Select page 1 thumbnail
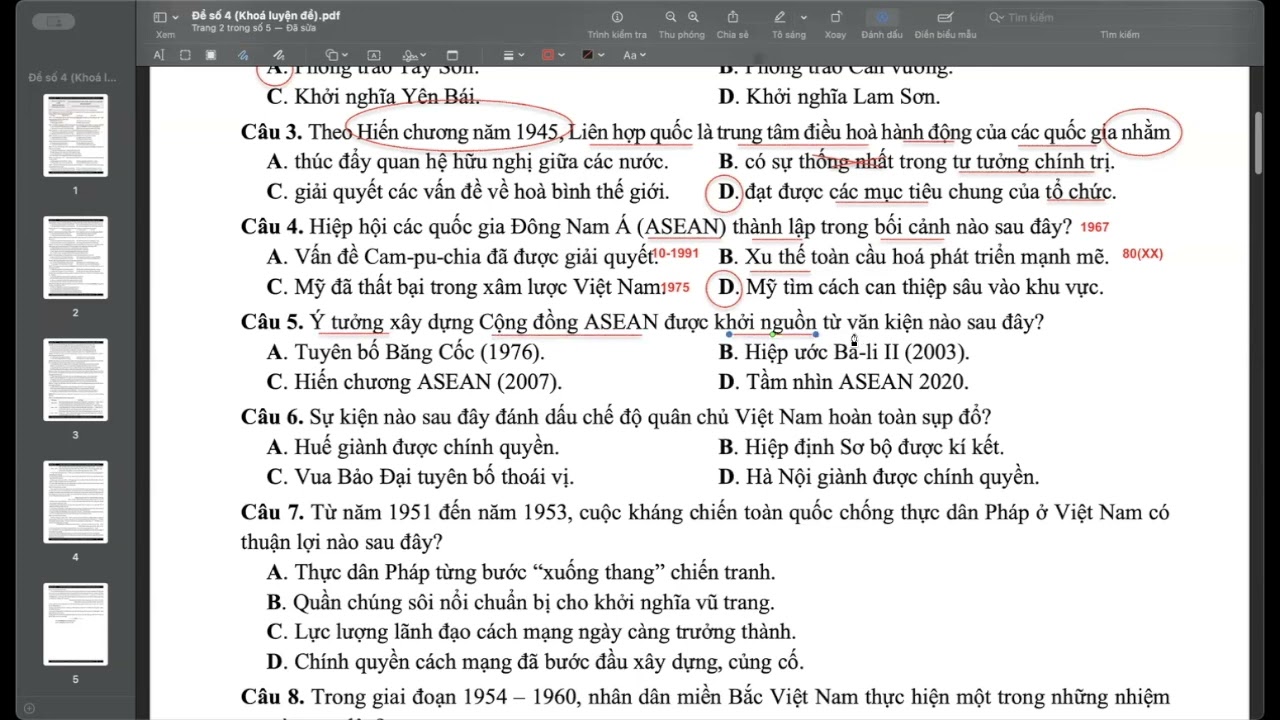1280x720 pixels. coord(75,135)
